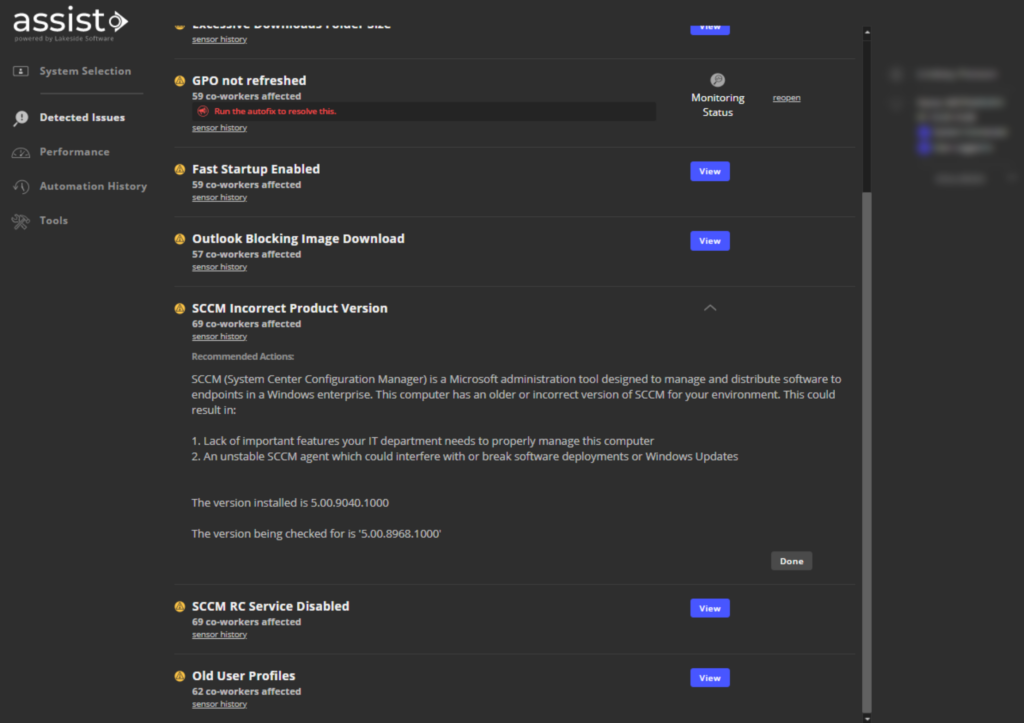The height and width of the screenshot is (723, 1024).
Task: Click the Tools wrench icon
Action: point(21,221)
